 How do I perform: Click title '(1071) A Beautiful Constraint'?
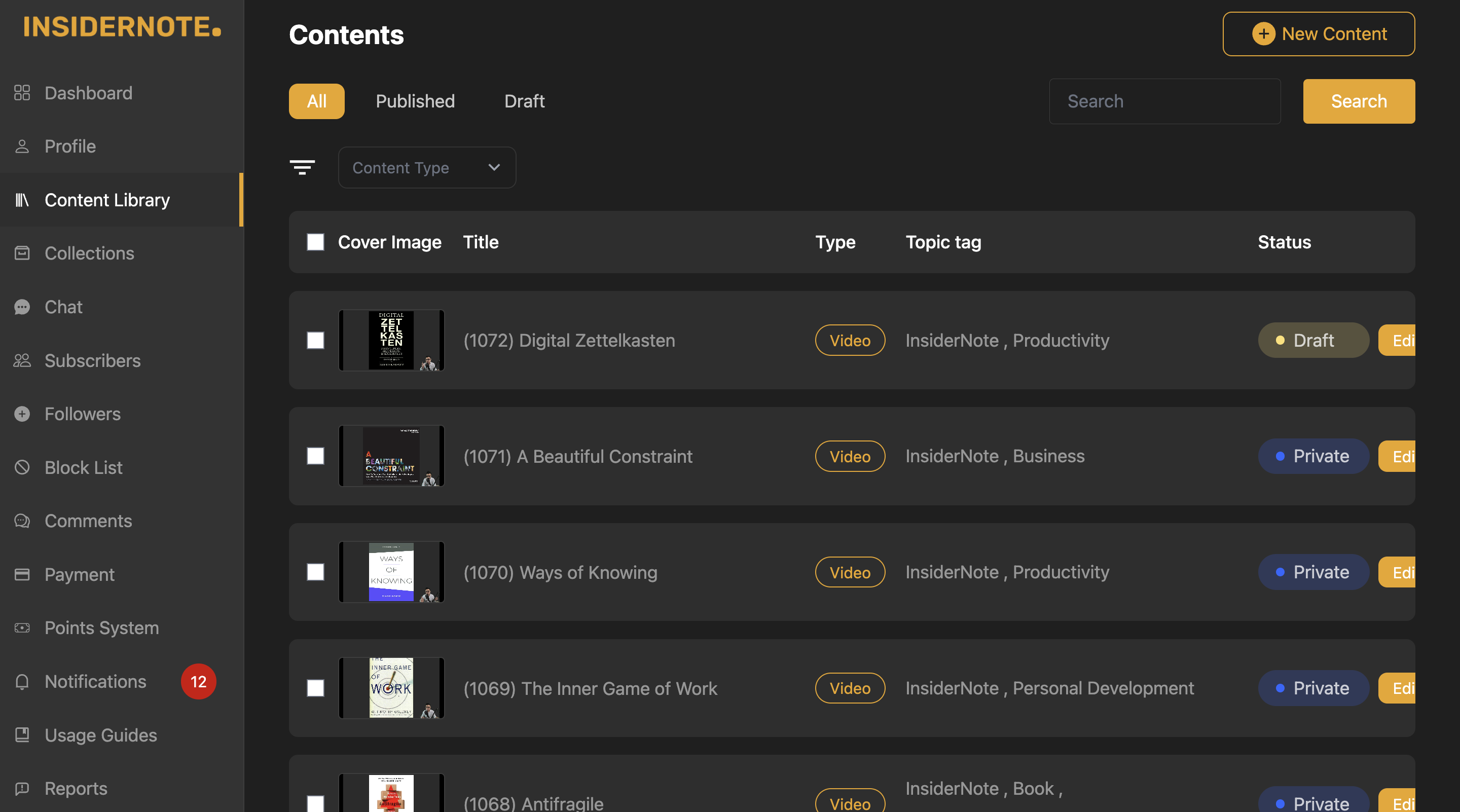point(577,456)
